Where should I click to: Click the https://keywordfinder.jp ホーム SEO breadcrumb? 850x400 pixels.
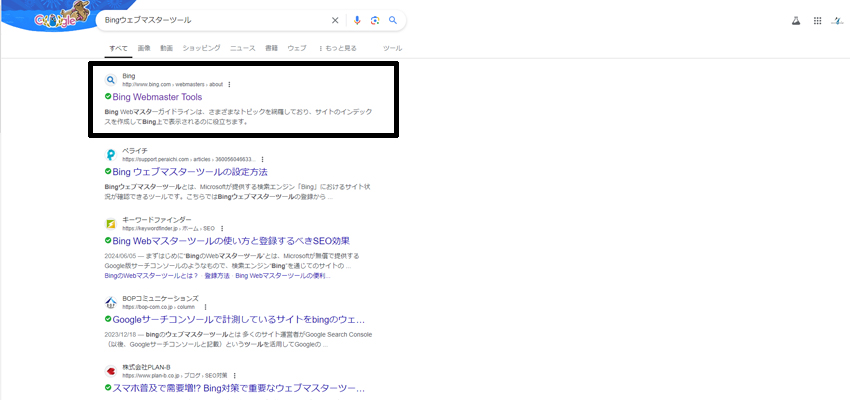pos(169,229)
